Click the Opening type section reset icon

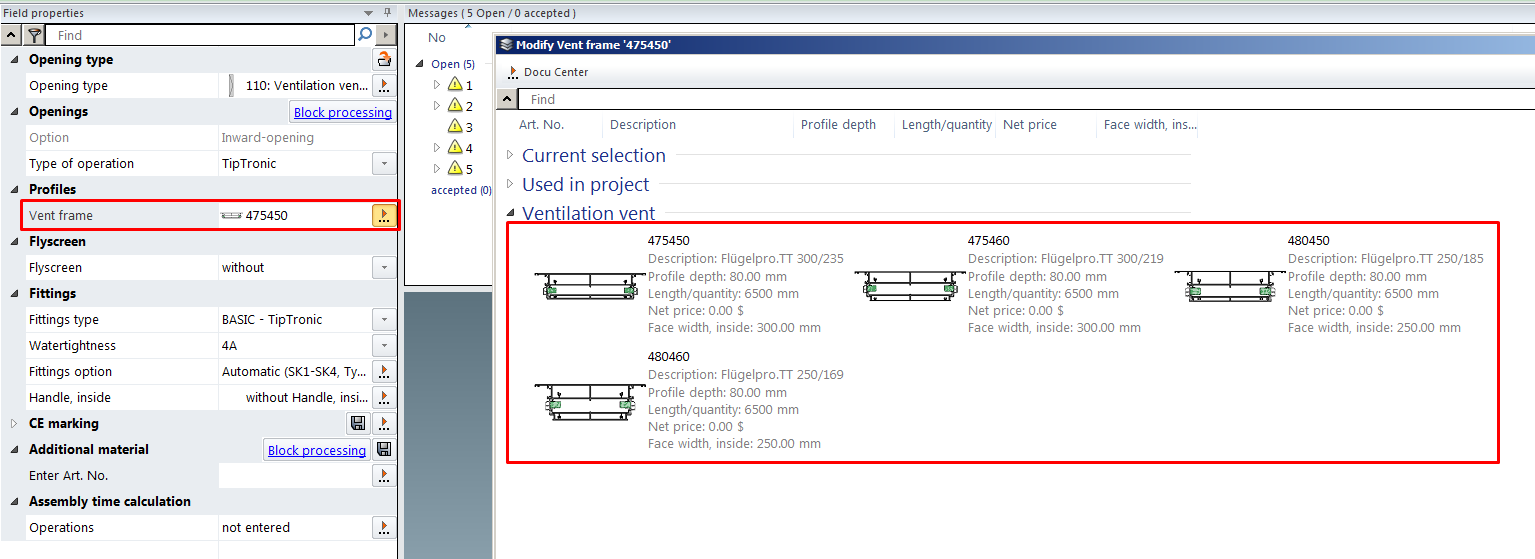pos(384,60)
